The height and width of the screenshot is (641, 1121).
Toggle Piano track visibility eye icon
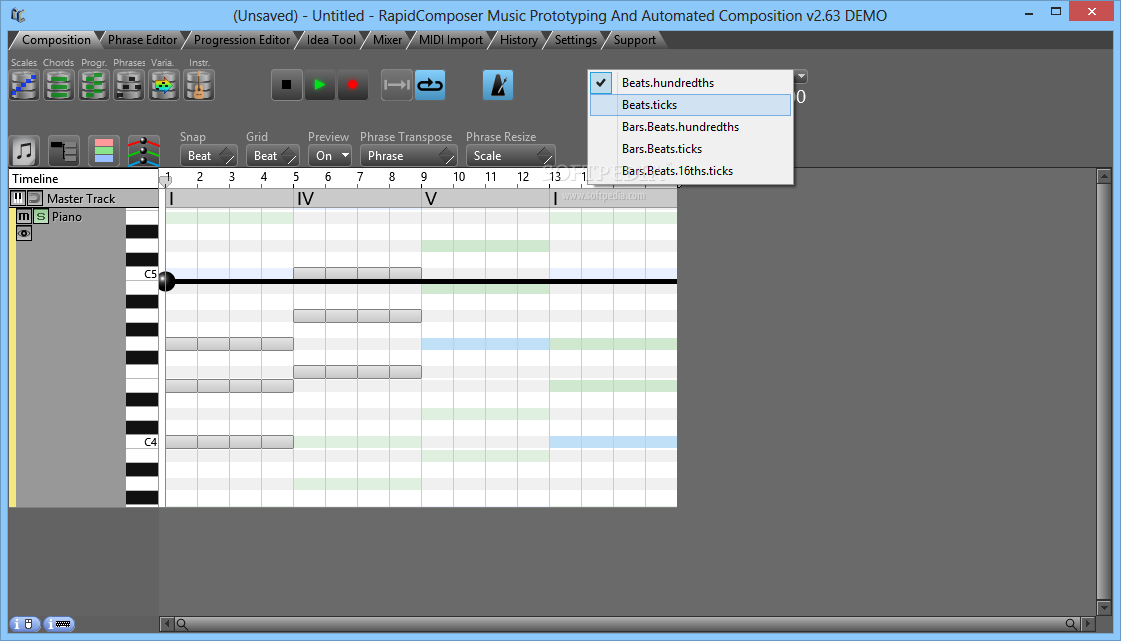tap(24, 234)
